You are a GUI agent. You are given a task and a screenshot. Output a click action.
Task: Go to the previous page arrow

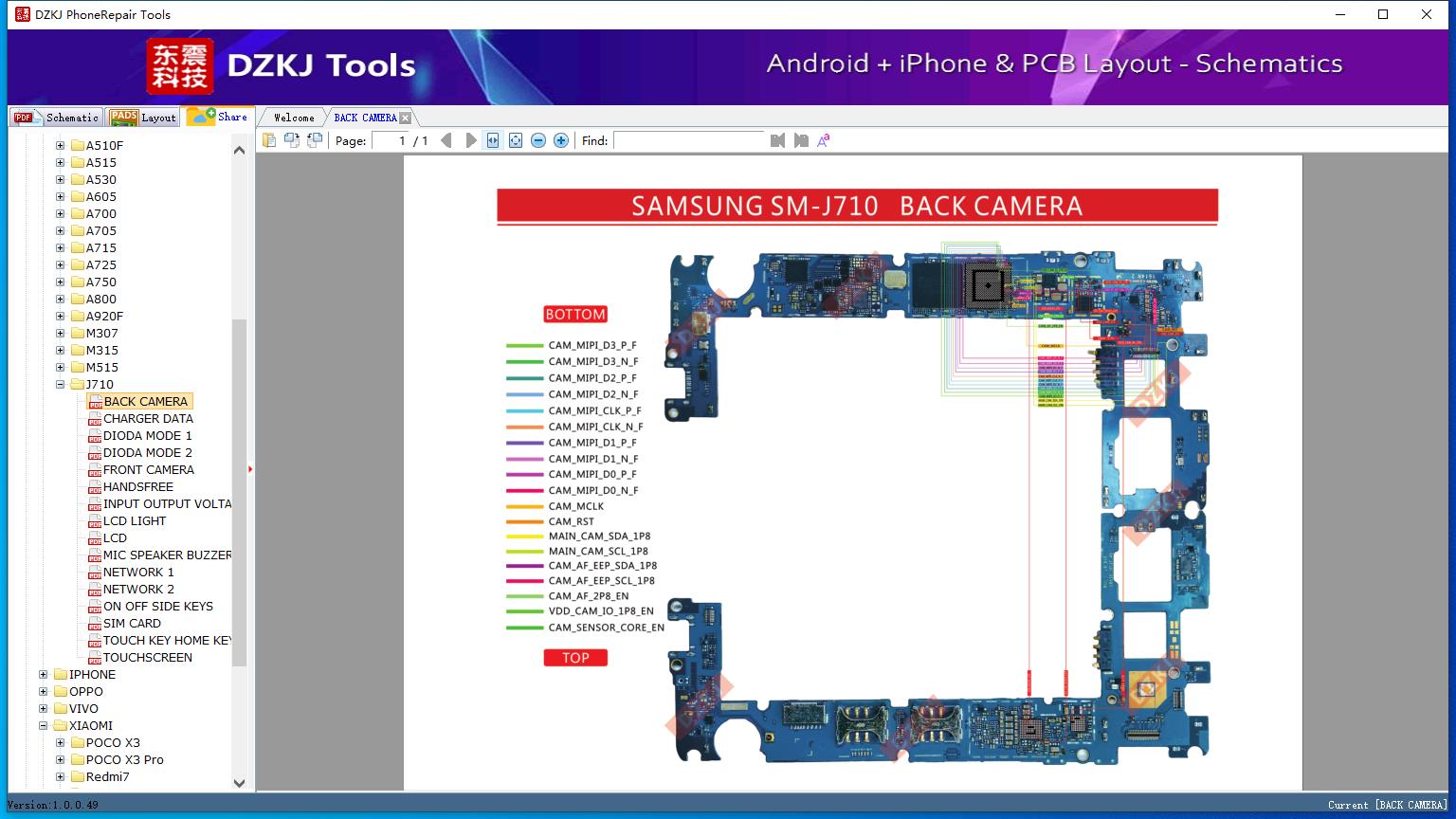pos(446,140)
